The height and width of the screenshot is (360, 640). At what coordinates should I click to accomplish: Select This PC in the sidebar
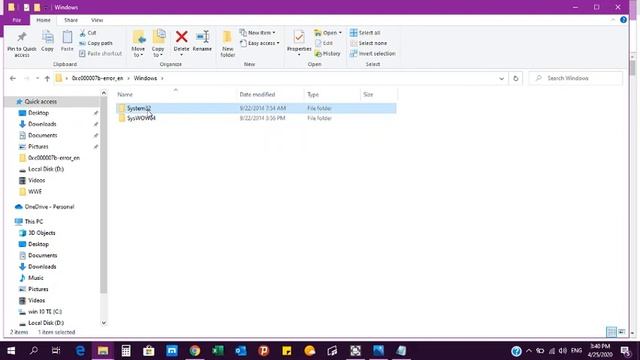[x=33, y=222]
